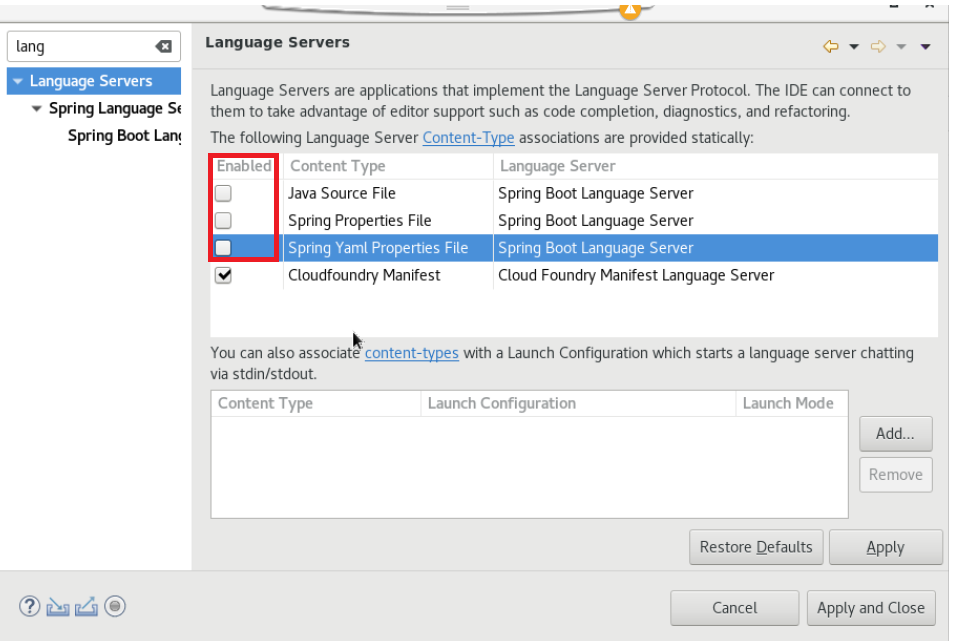Clear the filter text with the X icon
Viewport: 956px width, 641px height.
[x=164, y=47]
